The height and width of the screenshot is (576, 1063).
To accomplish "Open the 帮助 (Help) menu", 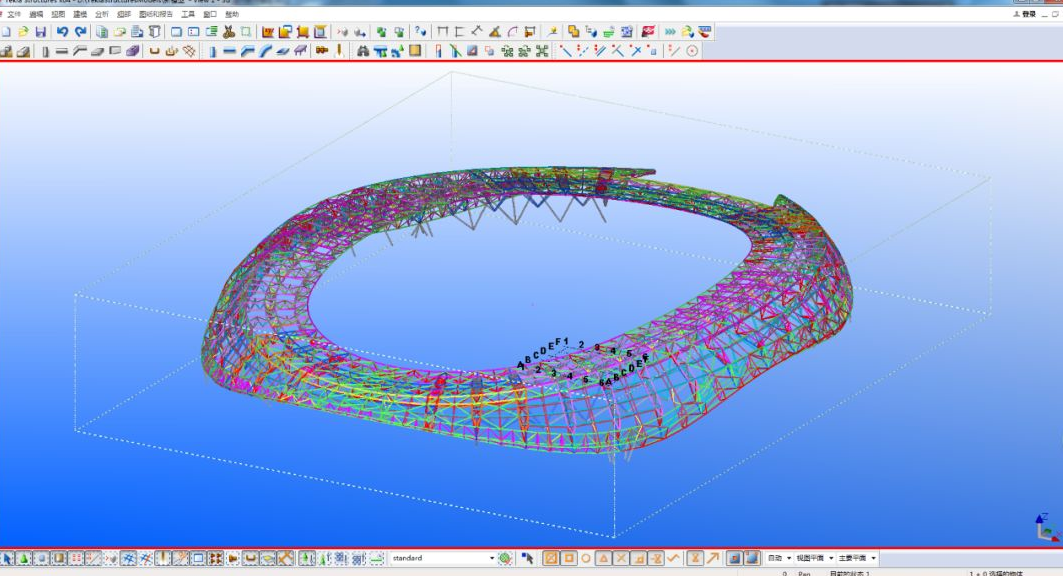I will [232, 14].
